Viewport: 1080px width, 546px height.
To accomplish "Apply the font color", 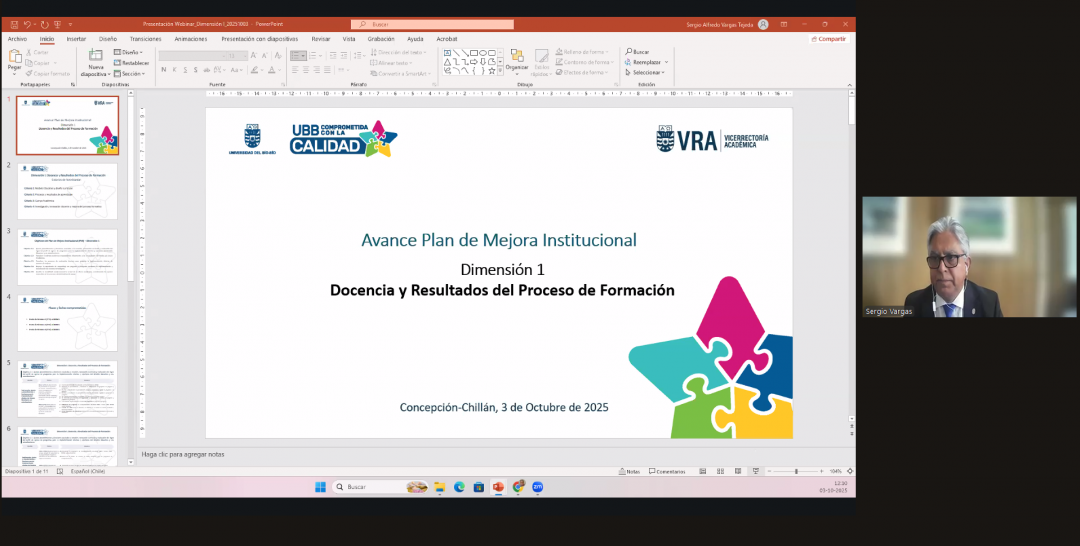I will point(271,70).
